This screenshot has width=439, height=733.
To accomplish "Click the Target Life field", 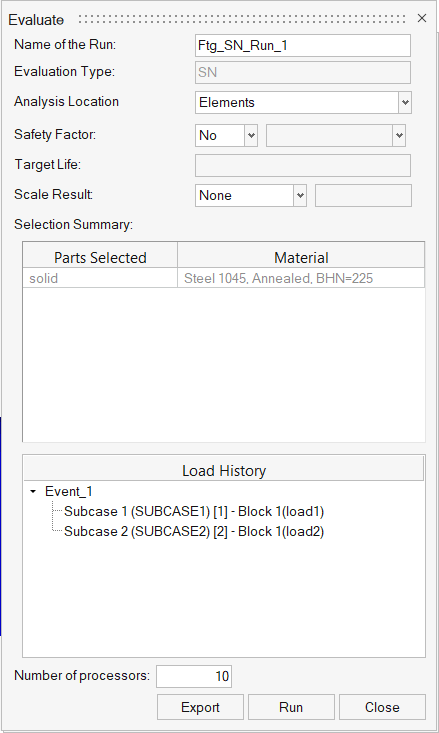I will tap(303, 165).
